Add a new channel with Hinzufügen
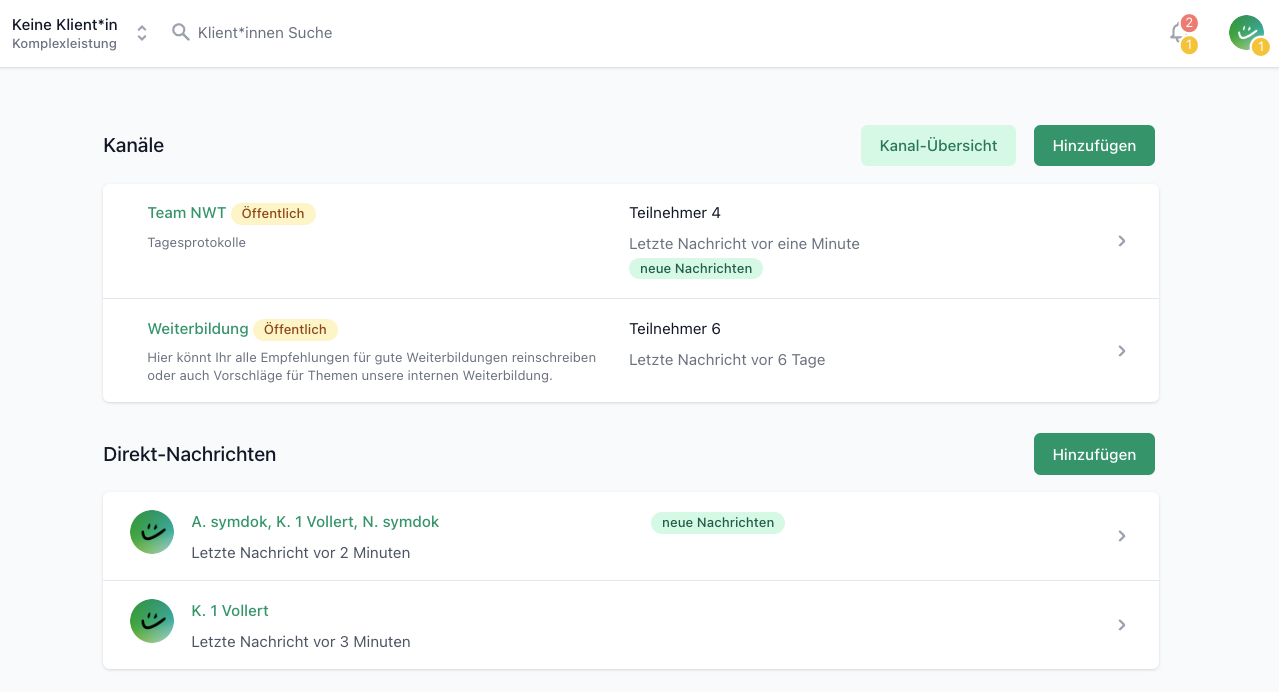The height and width of the screenshot is (692, 1279). point(1094,145)
